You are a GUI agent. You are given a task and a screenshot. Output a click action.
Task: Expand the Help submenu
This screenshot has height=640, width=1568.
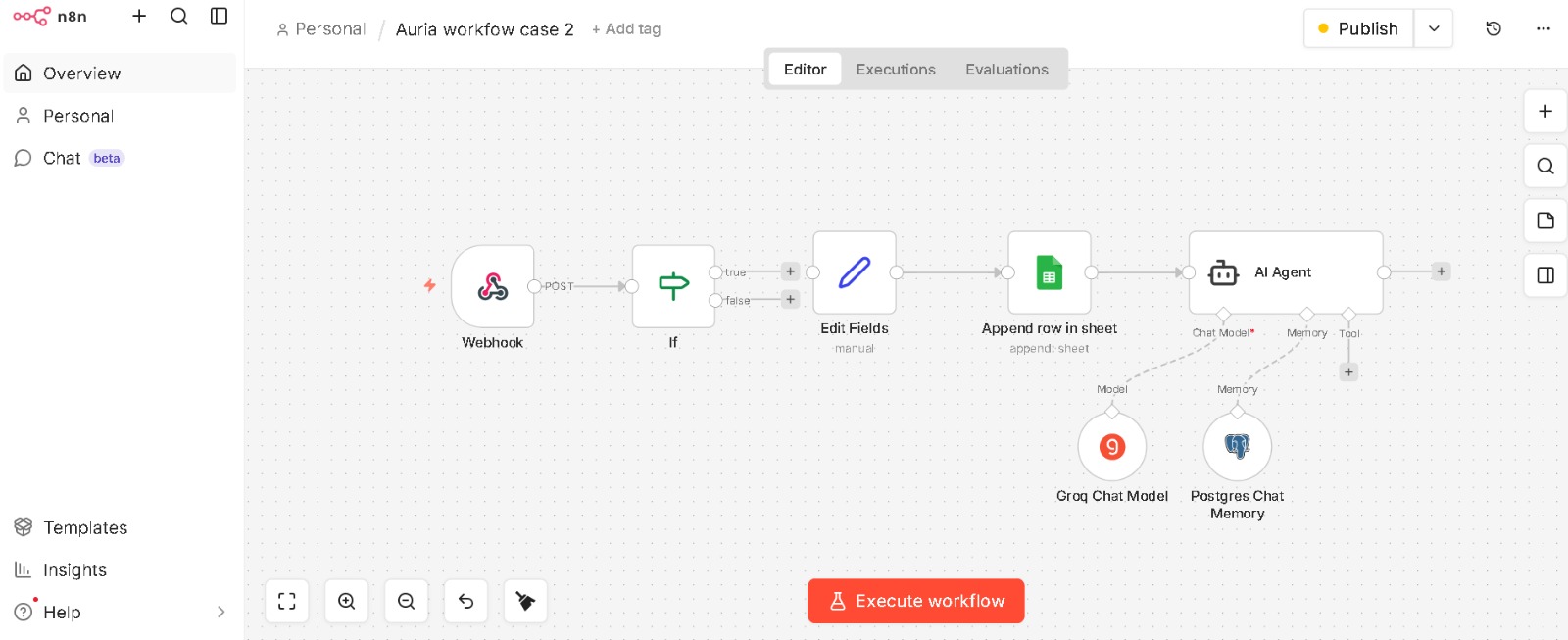point(220,613)
